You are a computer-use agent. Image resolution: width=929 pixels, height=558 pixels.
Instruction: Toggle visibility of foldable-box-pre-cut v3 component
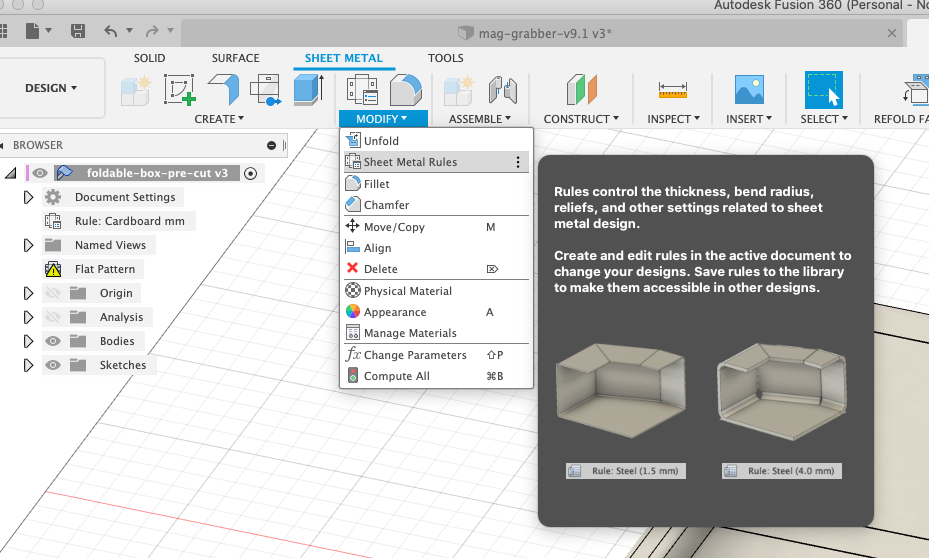click(40, 173)
